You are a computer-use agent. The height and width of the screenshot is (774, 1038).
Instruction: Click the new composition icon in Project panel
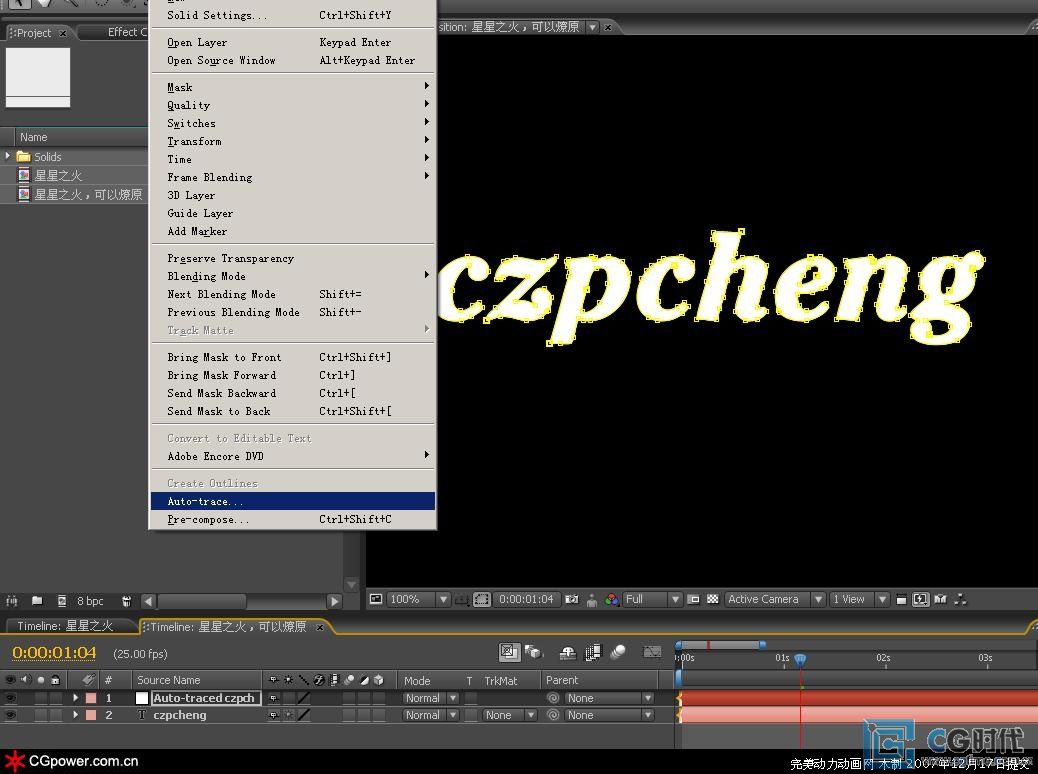62,601
